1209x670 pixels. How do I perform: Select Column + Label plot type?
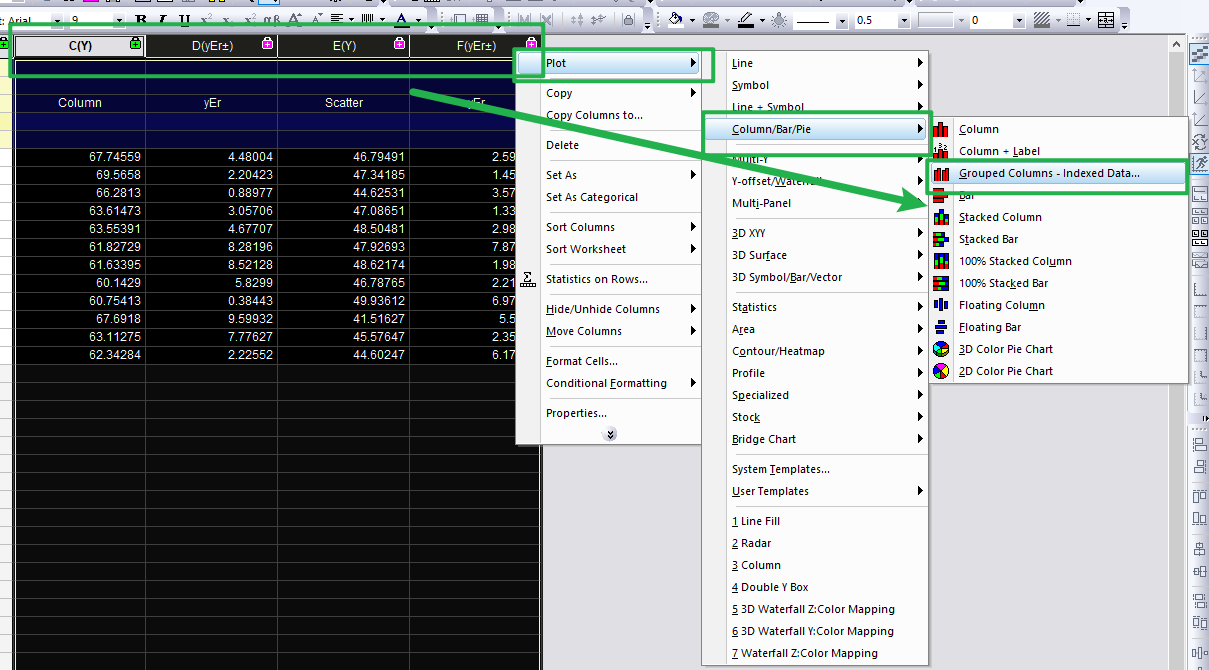(x=1058, y=151)
